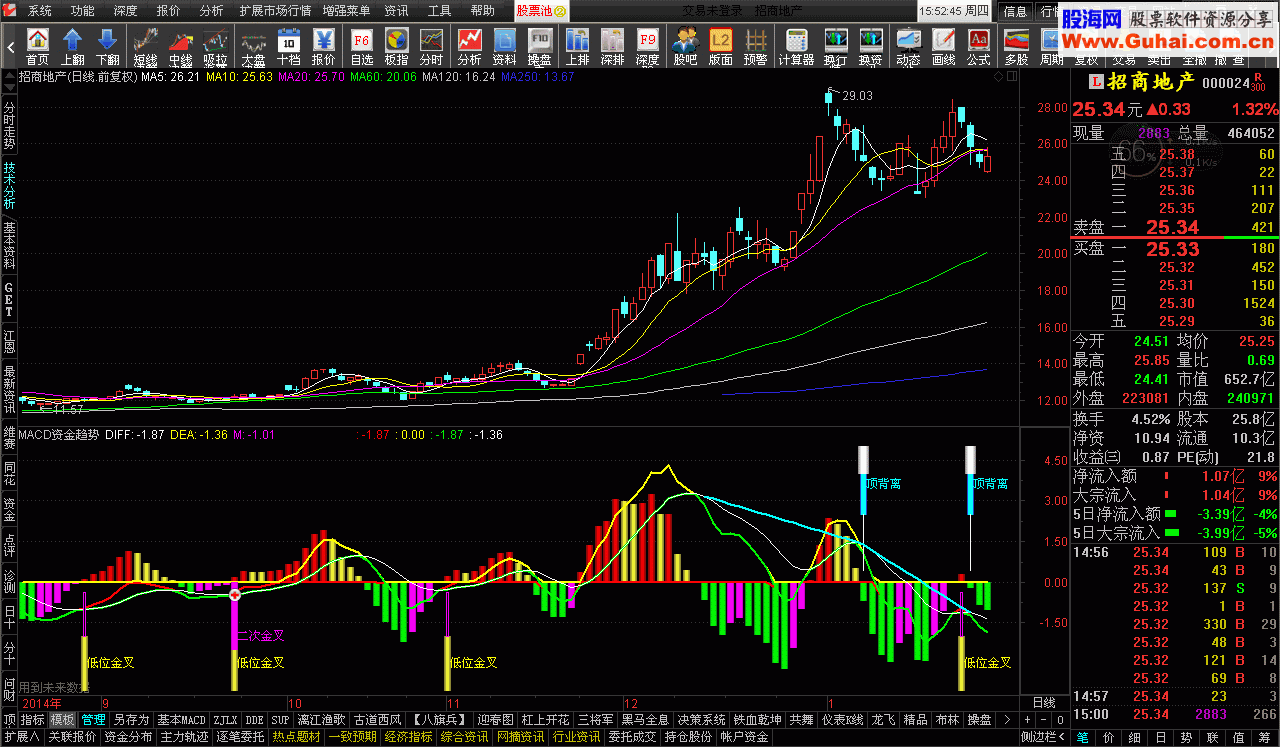Expand the 侧边栏 sidebar toggle

click(1043, 737)
